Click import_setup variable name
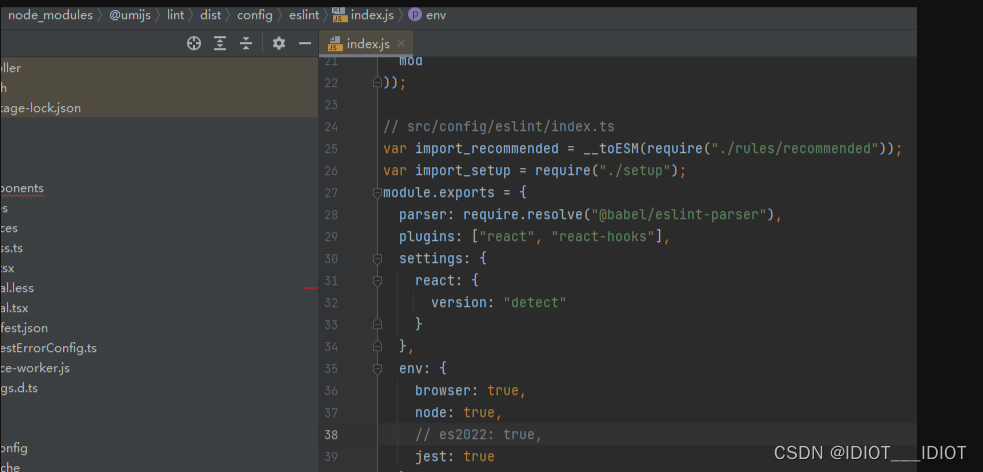 (x=463, y=170)
